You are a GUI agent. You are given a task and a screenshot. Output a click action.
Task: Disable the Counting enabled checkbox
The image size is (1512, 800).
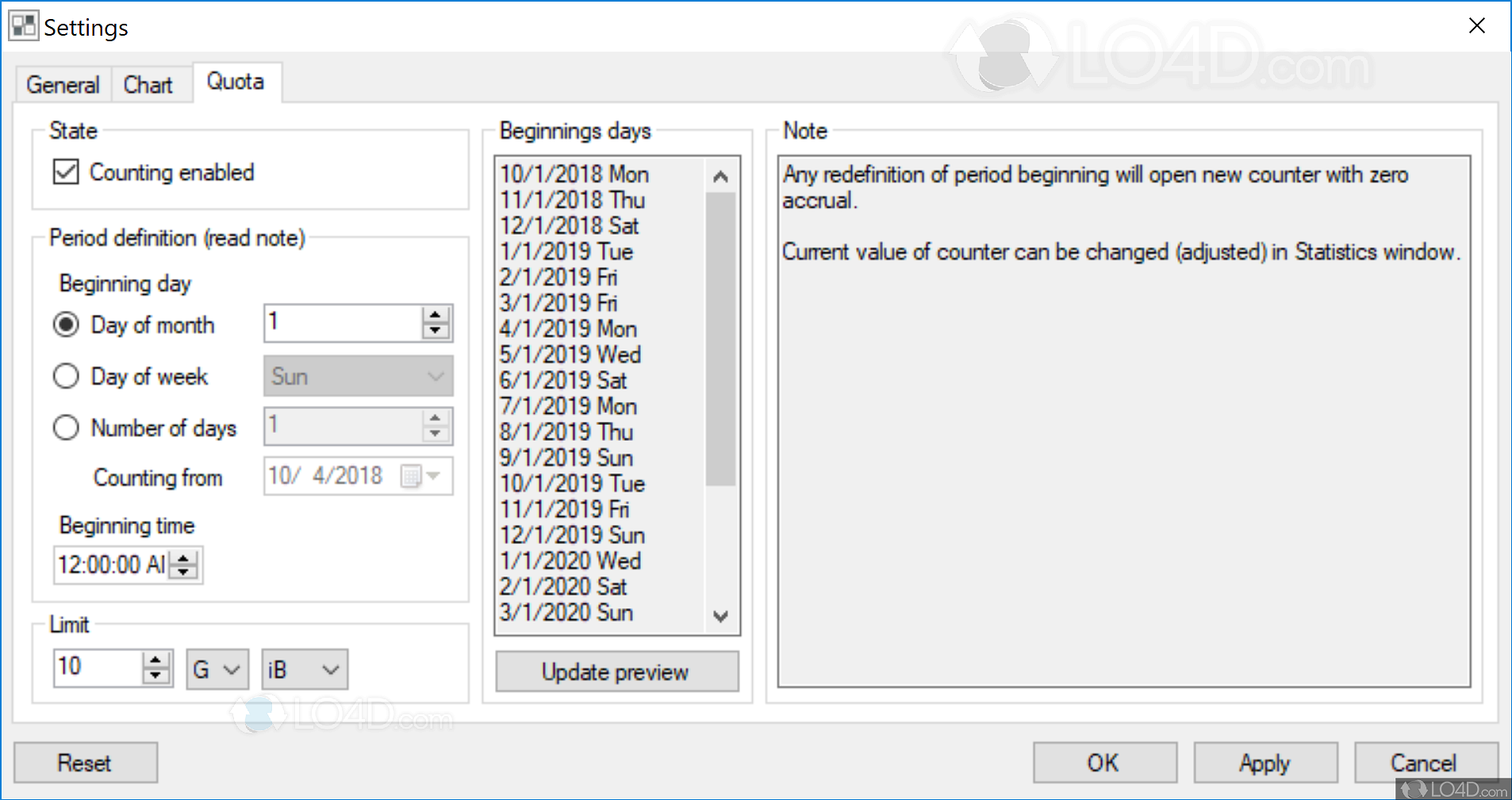click(x=66, y=172)
